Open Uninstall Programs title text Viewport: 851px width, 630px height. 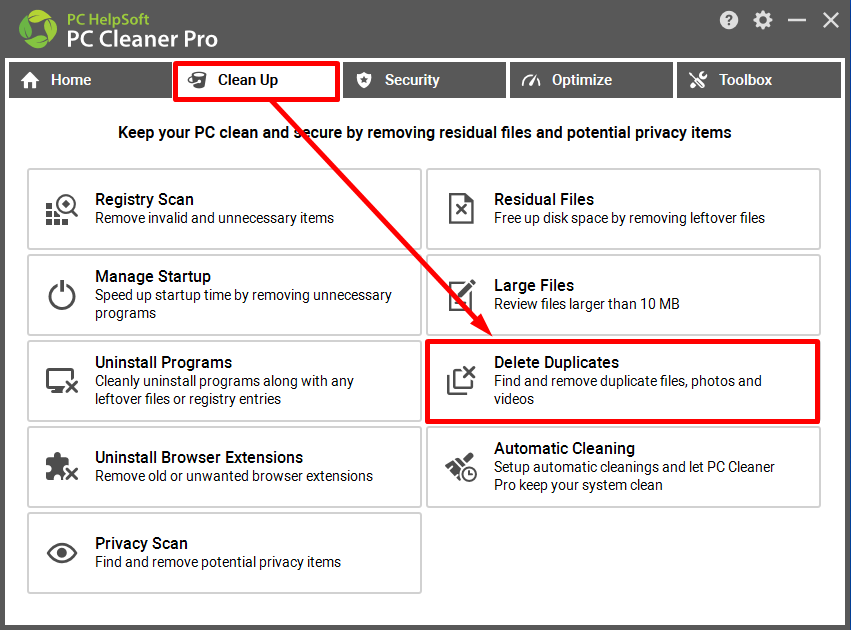163,362
